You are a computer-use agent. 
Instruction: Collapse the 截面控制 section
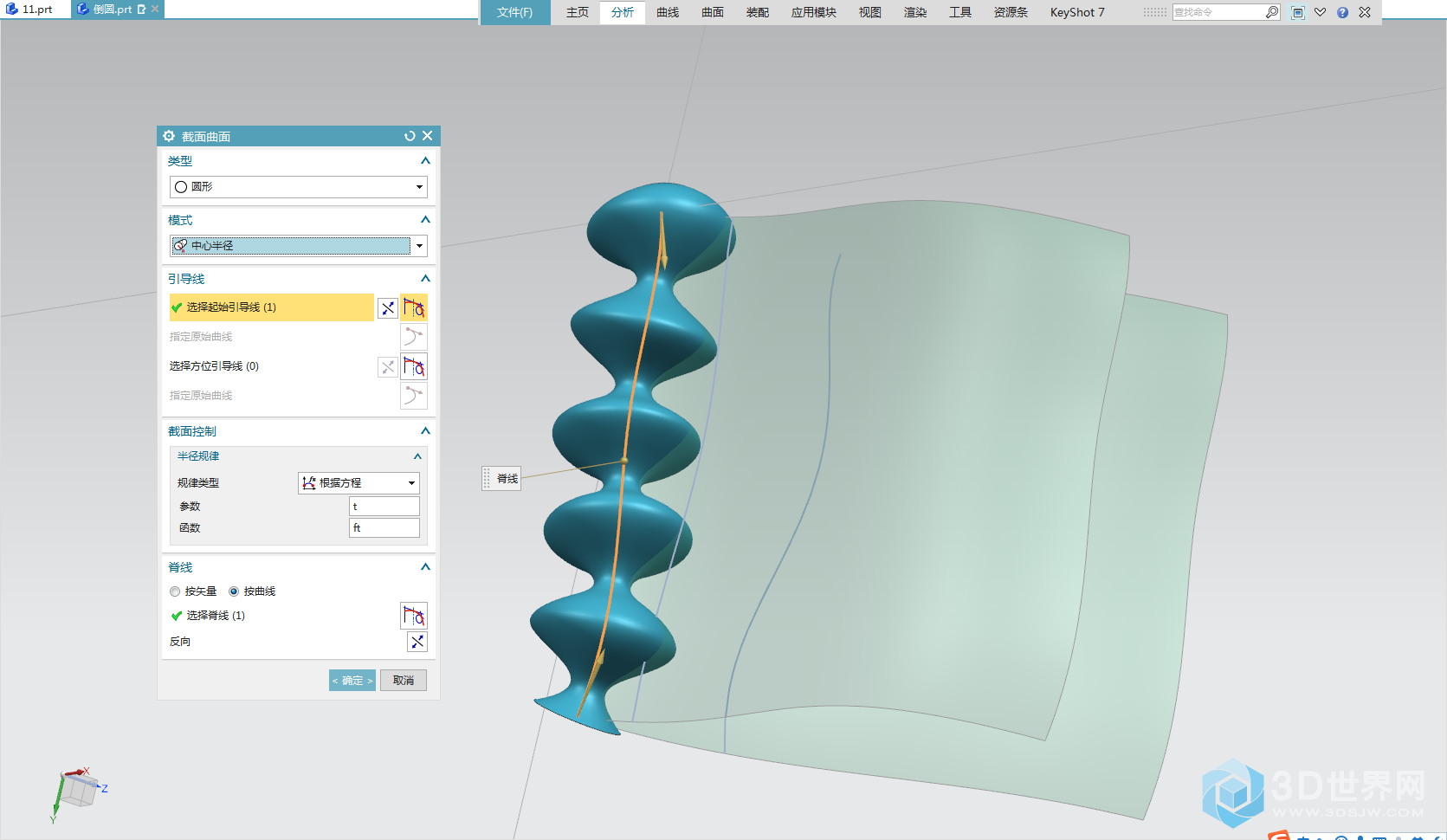[425, 431]
